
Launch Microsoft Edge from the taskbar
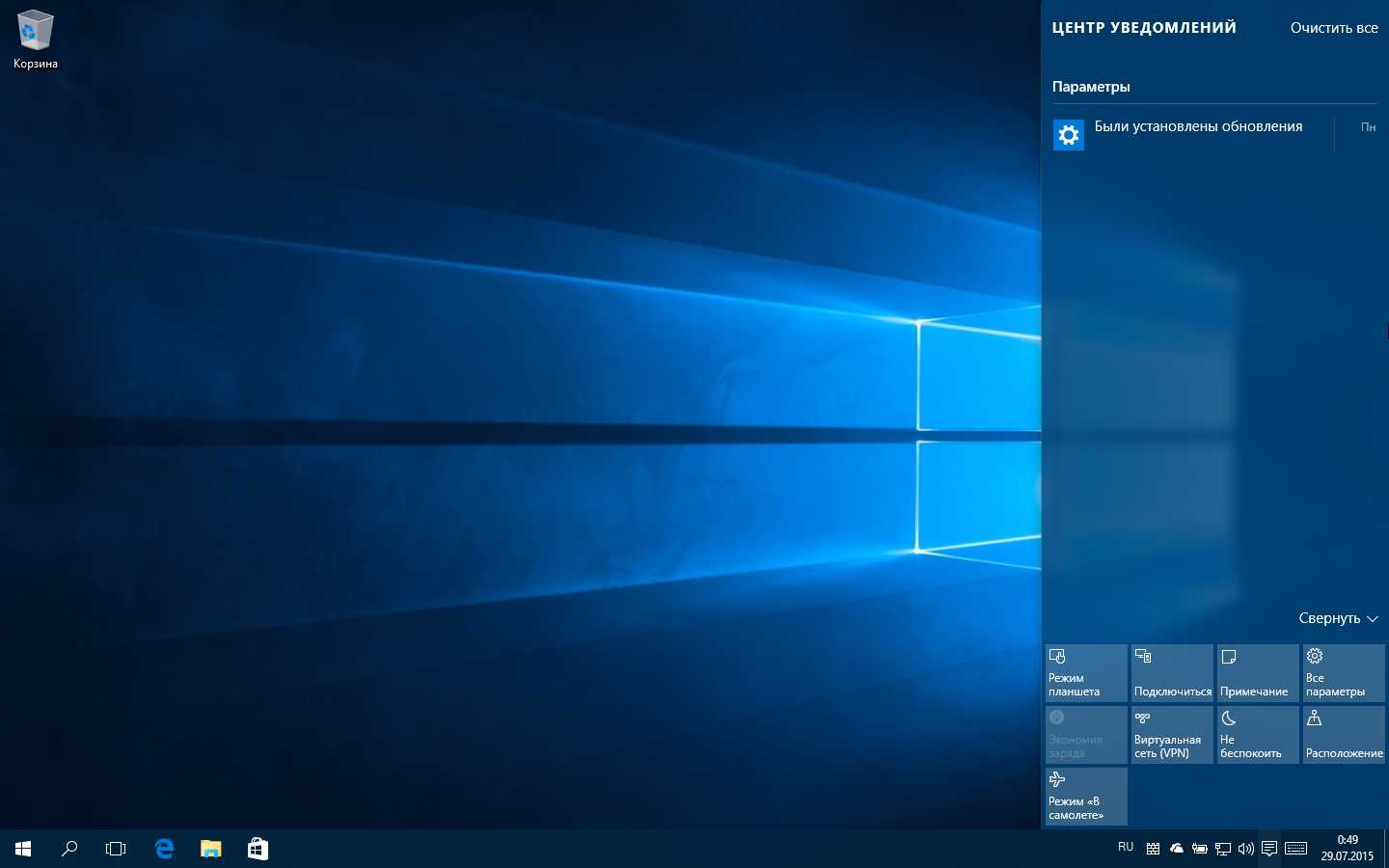pos(164,849)
